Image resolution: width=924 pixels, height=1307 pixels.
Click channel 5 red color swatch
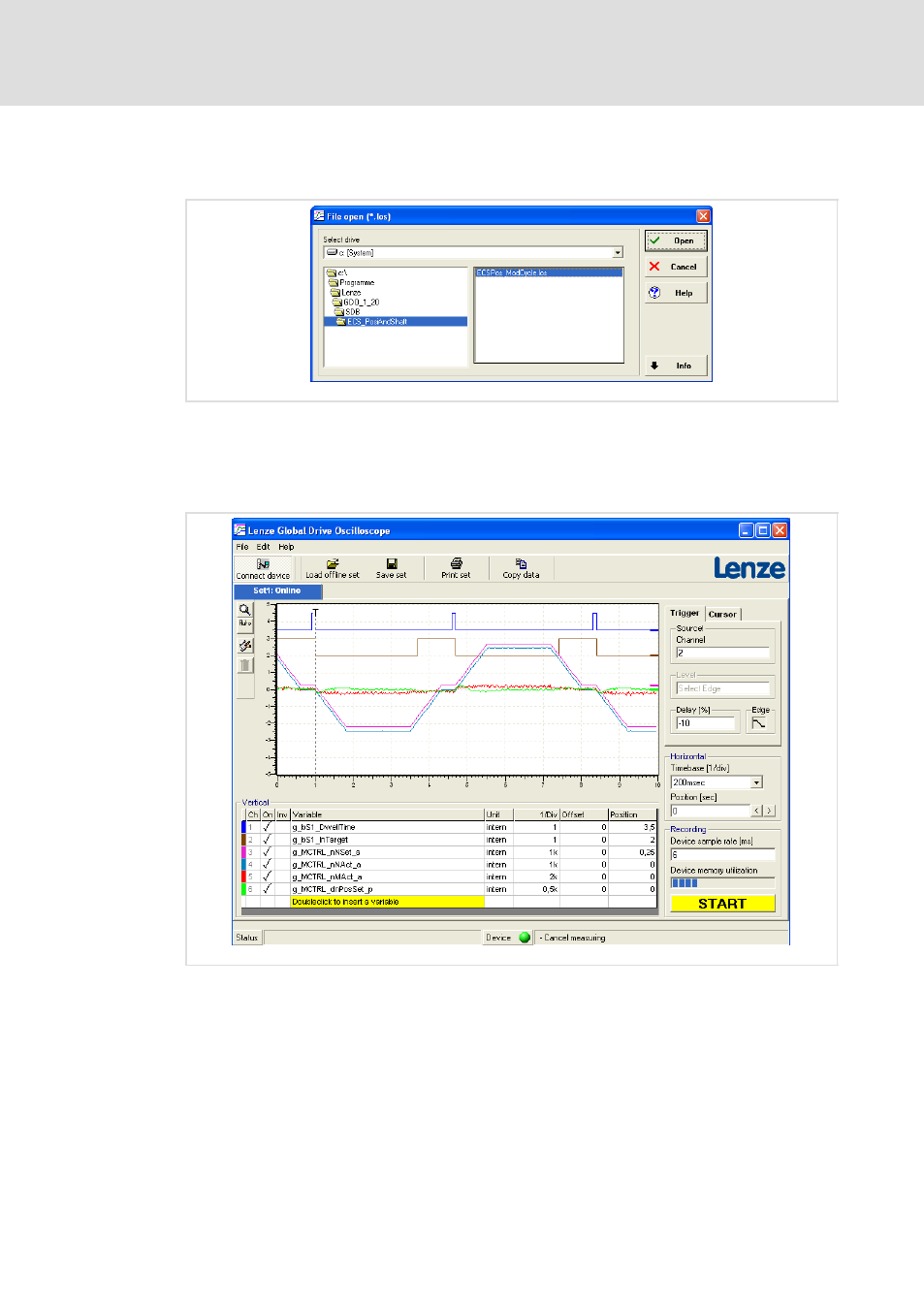tap(243, 877)
